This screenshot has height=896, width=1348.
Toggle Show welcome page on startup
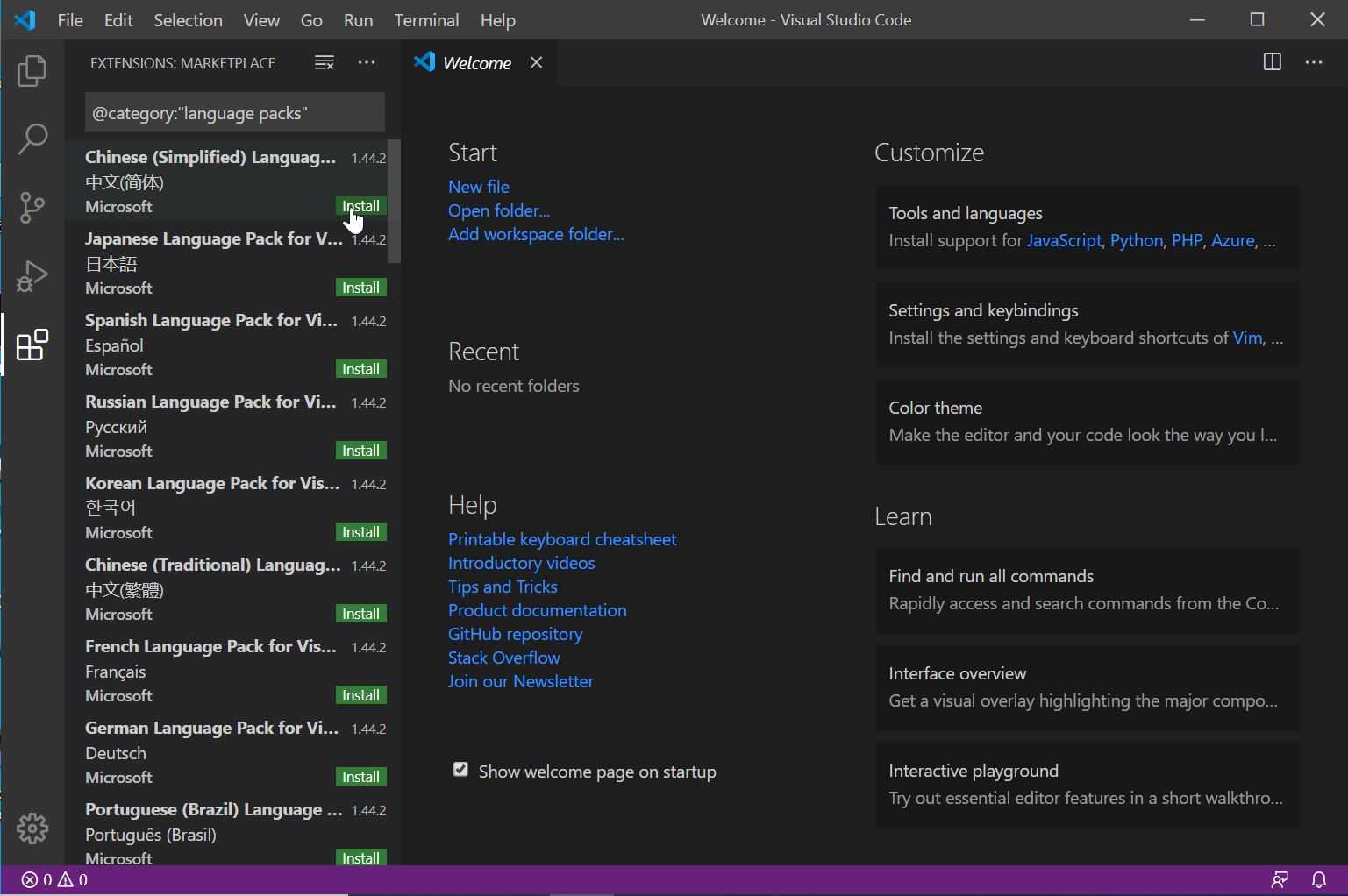(x=460, y=770)
